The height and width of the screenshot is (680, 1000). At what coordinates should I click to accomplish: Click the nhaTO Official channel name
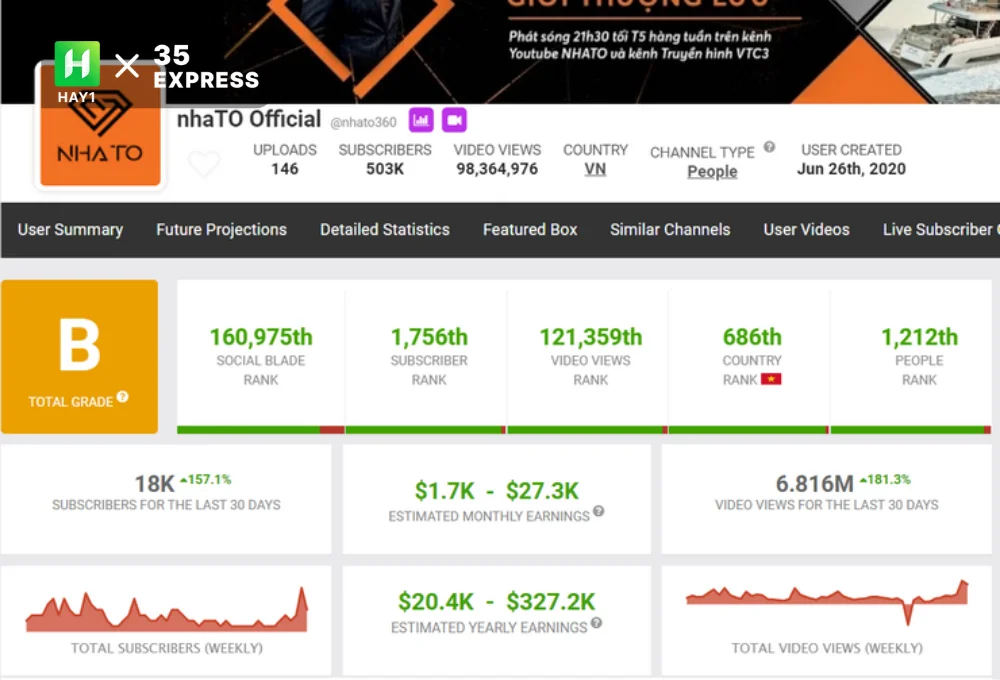tap(249, 119)
